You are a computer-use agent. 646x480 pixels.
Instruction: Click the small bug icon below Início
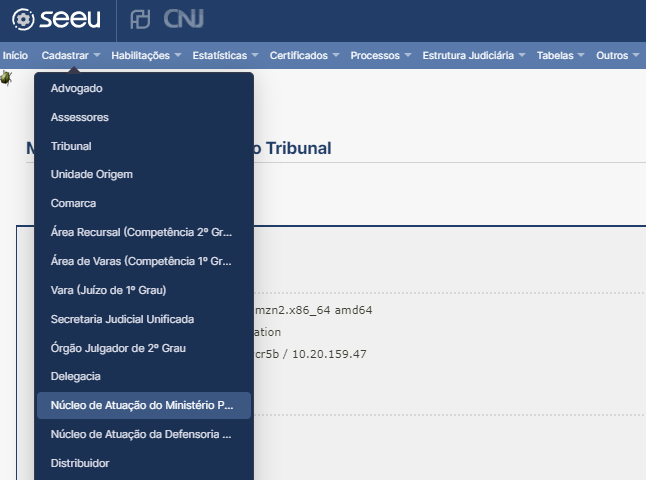(x=7, y=77)
